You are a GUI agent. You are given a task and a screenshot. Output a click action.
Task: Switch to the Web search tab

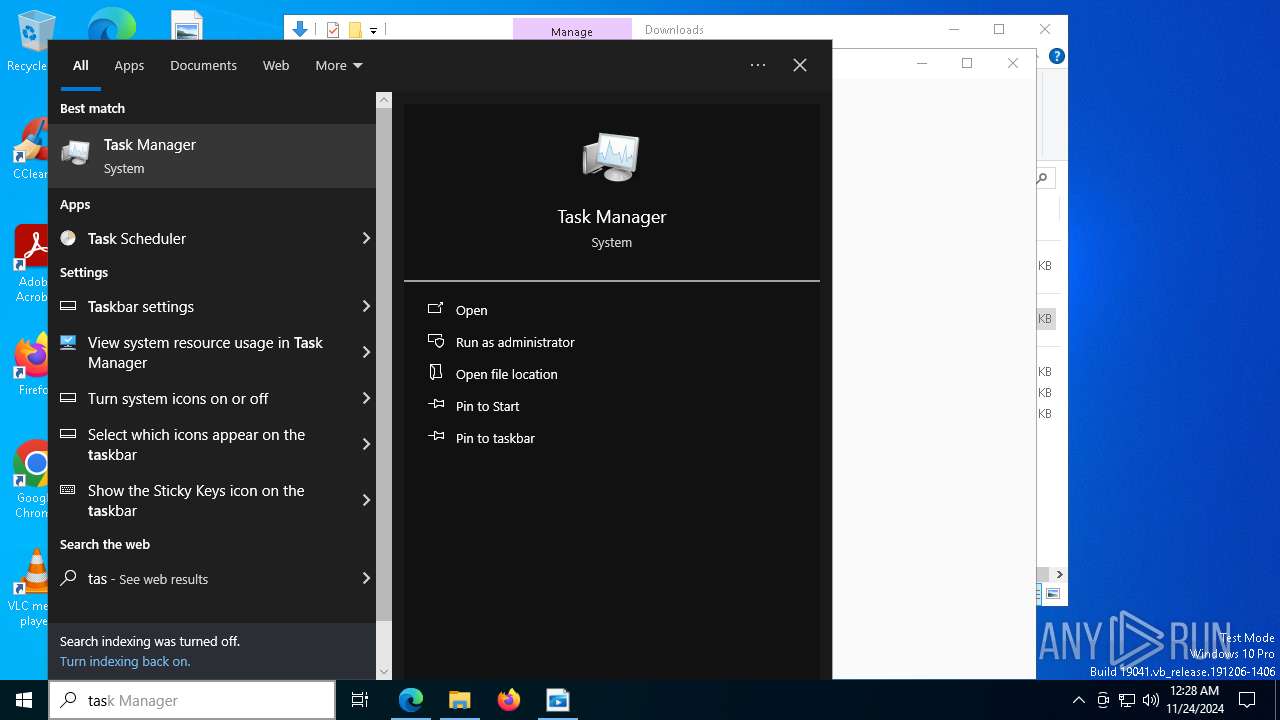click(x=276, y=65)
